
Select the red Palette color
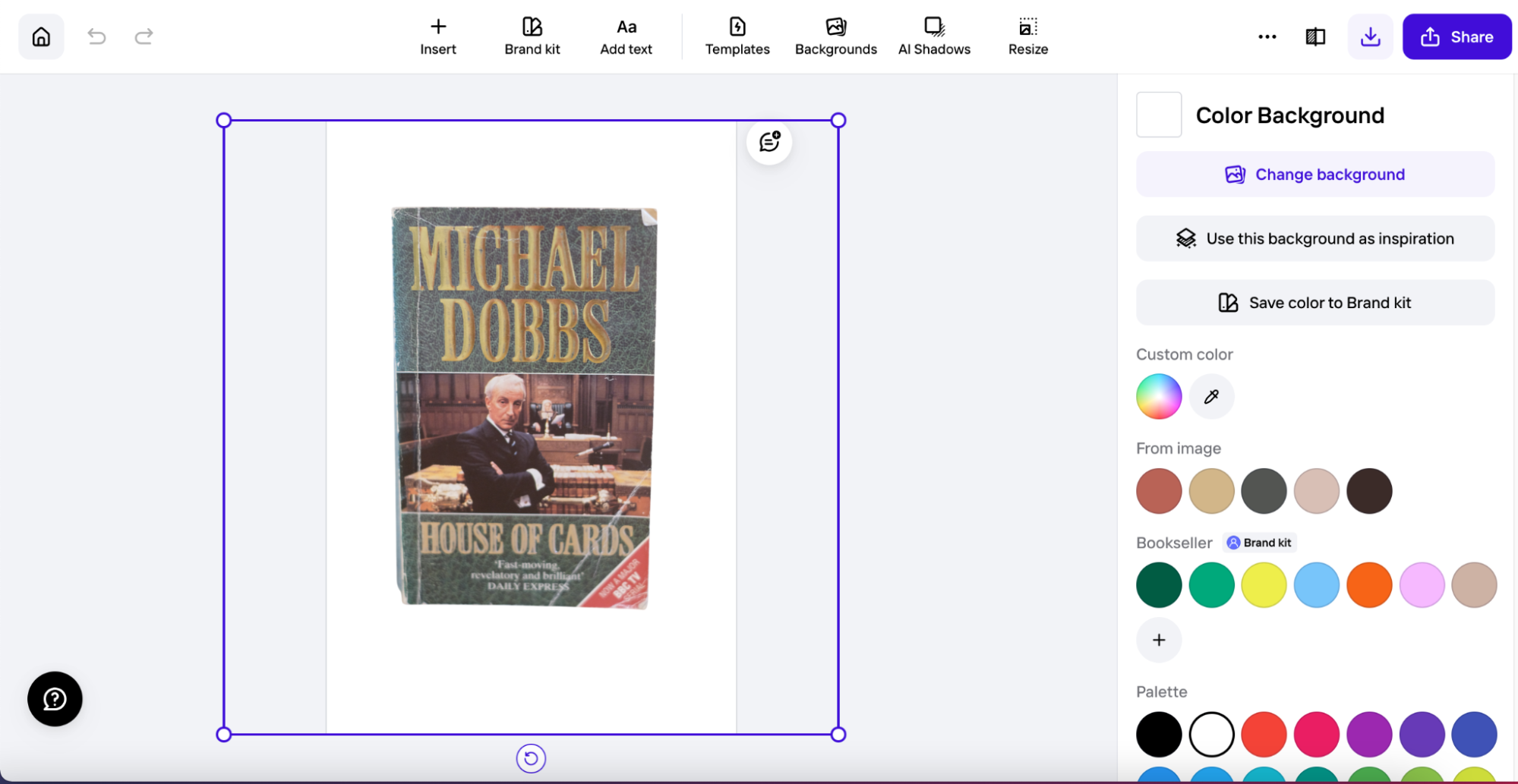click(1264, 735)
